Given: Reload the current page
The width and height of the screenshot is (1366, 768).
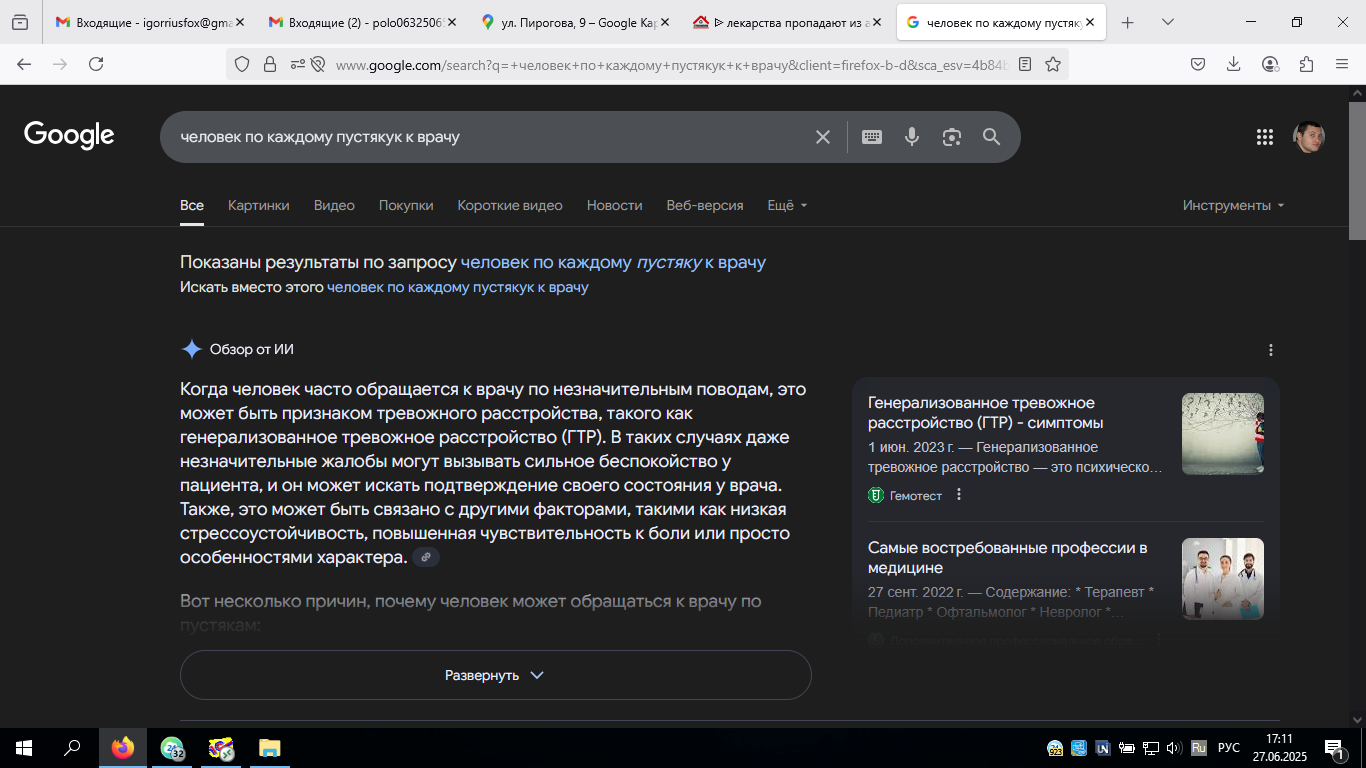Looking at the screenshot, I should (x=96, y=64).
